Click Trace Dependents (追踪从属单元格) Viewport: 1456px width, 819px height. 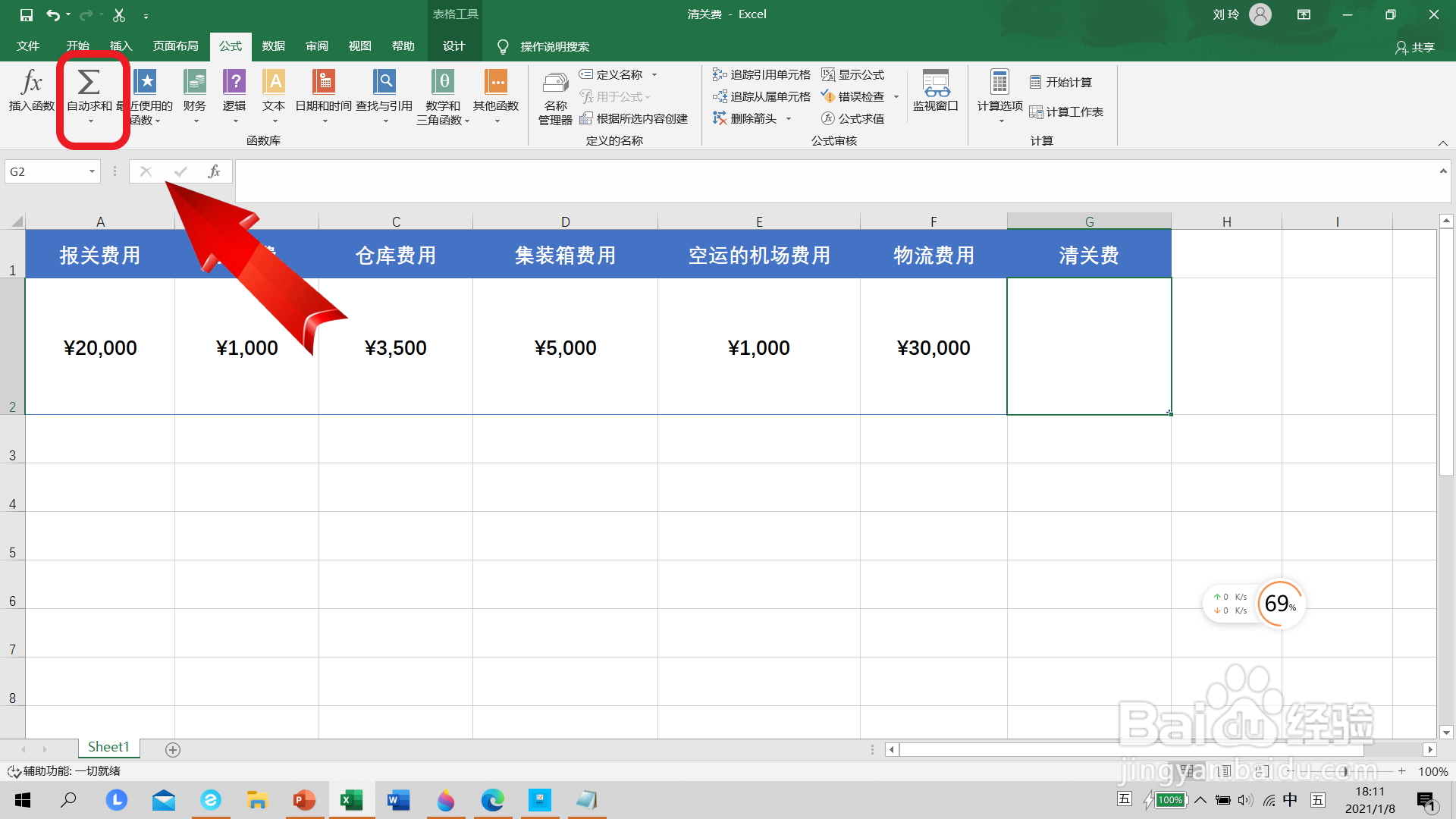[761, 96]
